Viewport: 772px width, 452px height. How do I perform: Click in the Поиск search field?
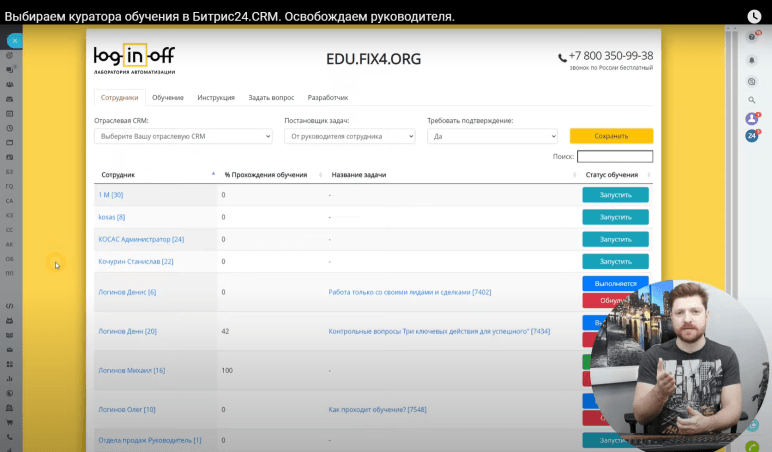[x=615, y=157]
